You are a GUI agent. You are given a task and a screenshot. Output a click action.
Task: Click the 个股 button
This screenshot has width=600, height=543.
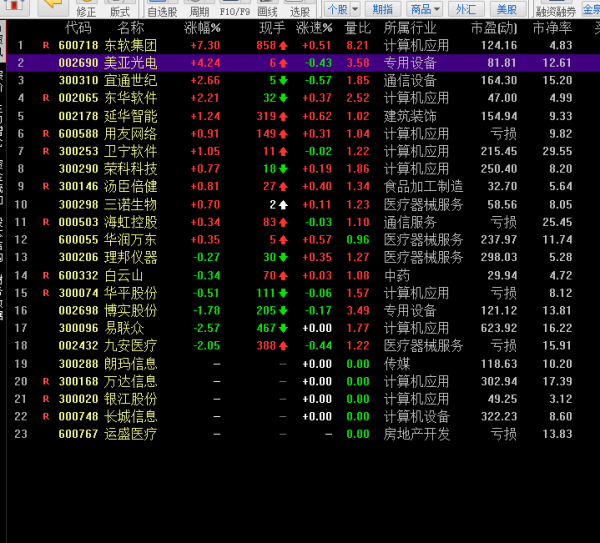(338, 9)
